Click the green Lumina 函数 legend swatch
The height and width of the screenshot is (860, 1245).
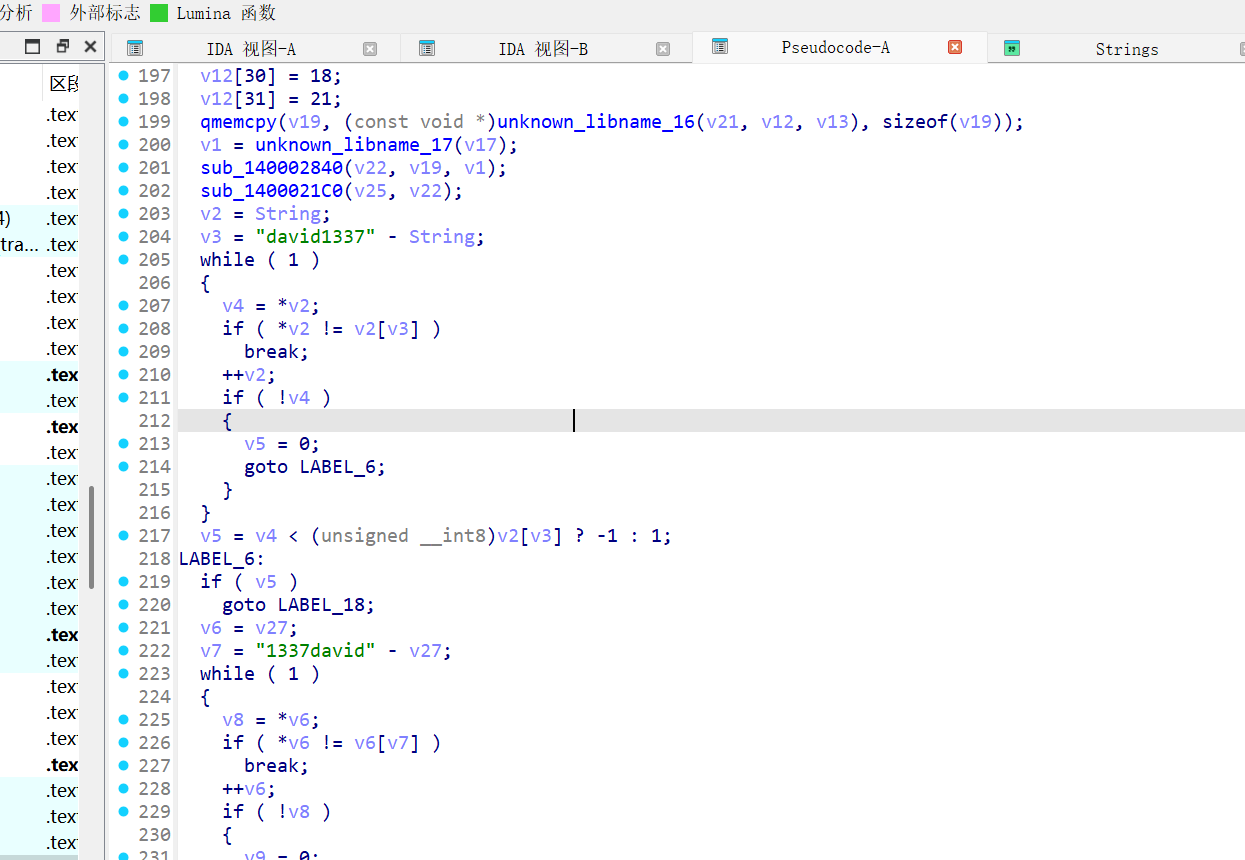coord(159,13)
